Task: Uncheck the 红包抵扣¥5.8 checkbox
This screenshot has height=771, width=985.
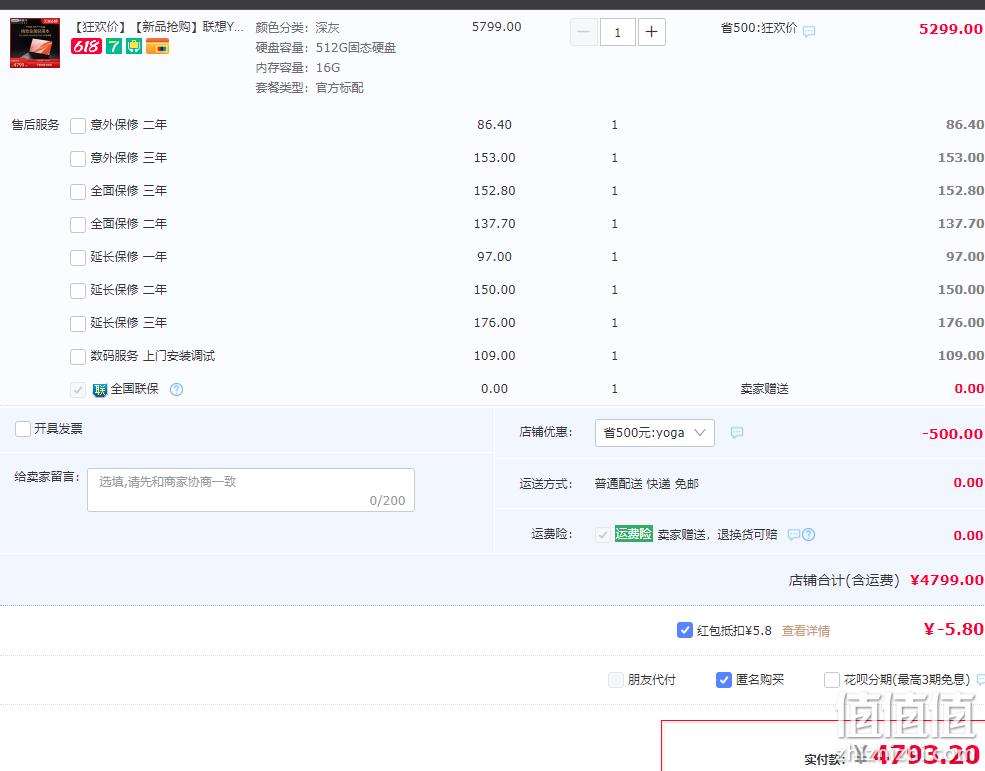Action: tap(685, 630)
